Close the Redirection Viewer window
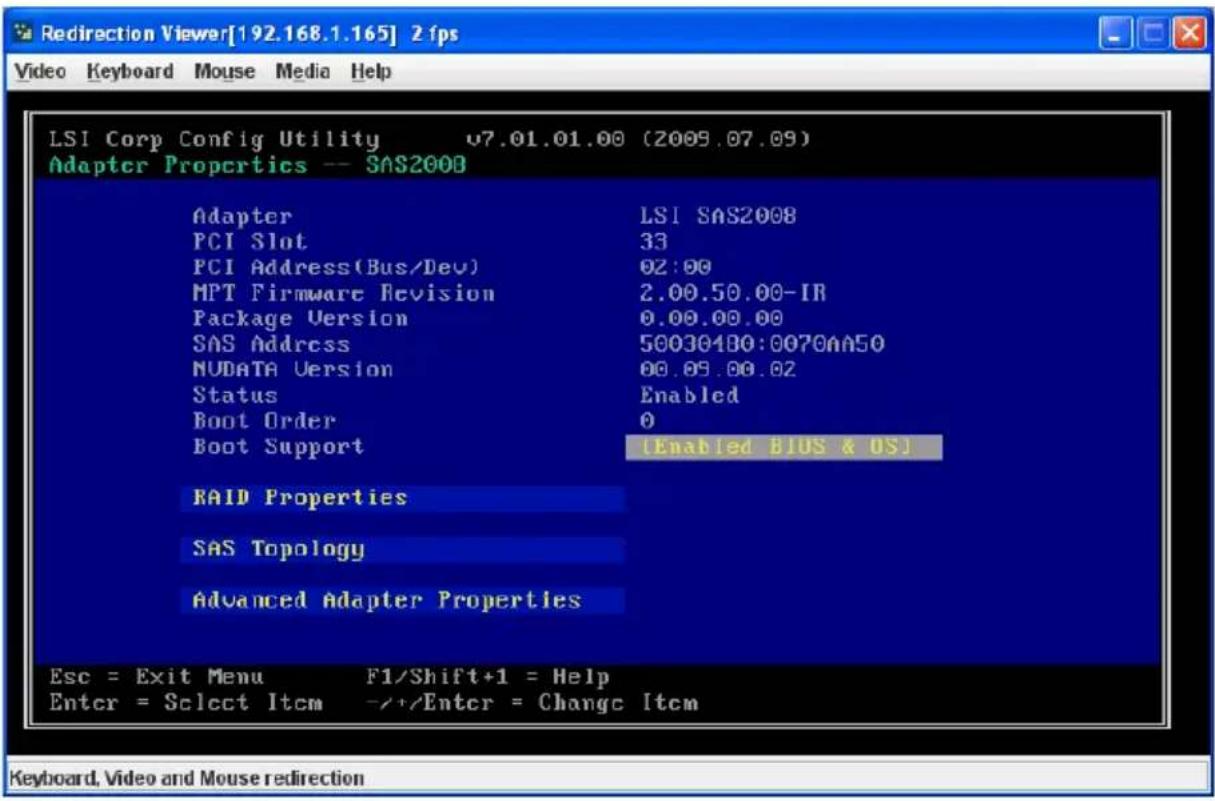Image resolution: width=1215 pixels, height=801 pixels. click(1188, 34)
